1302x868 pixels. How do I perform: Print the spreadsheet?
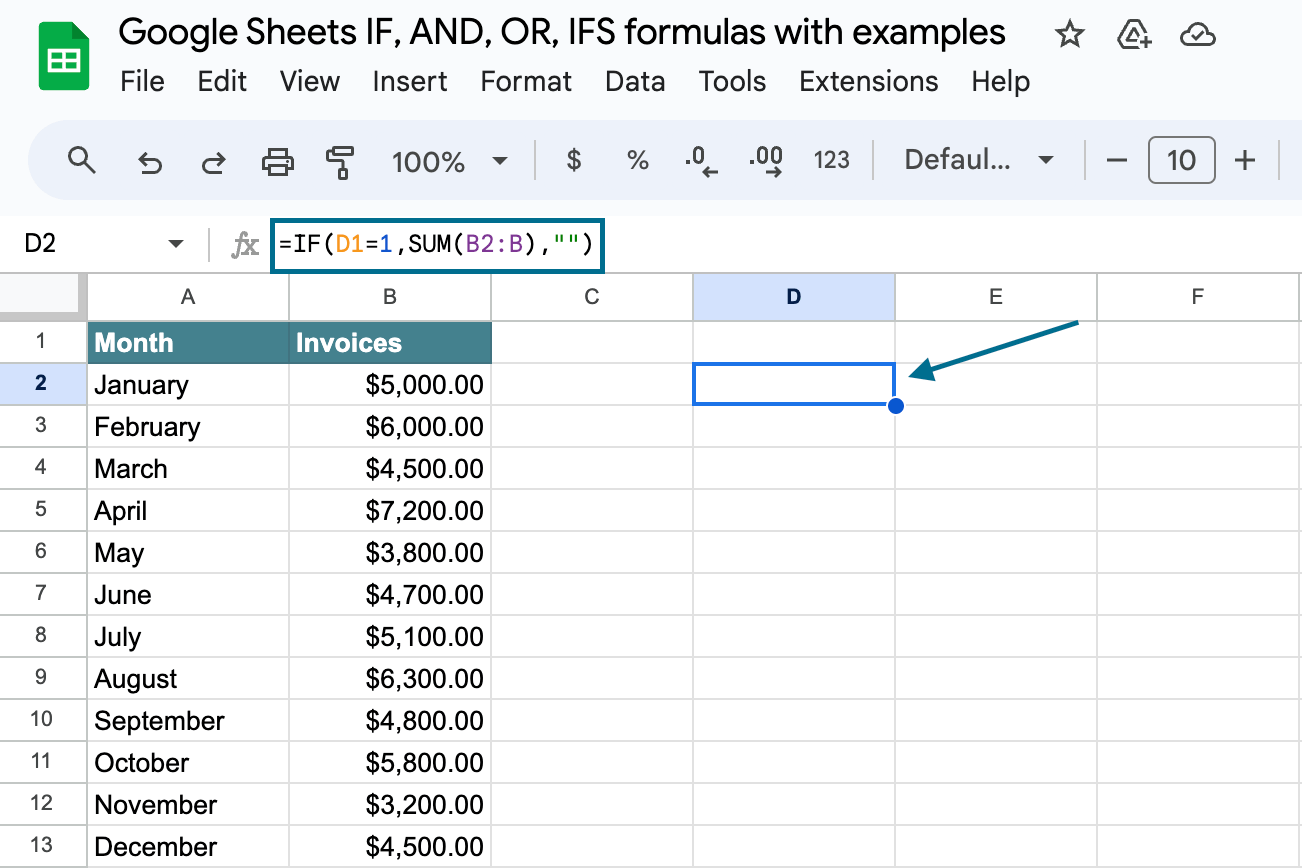(277, 160)
